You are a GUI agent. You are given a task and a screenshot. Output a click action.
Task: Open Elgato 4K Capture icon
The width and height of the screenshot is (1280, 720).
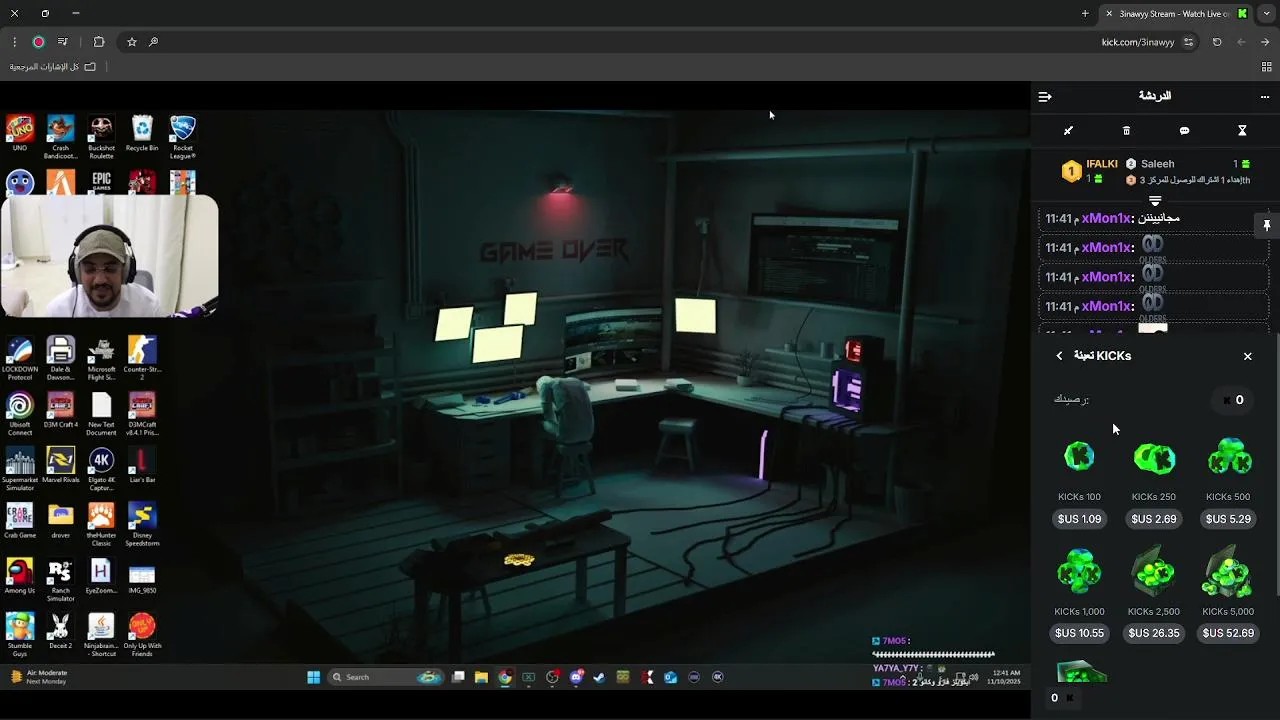click(x=101, y=469)
